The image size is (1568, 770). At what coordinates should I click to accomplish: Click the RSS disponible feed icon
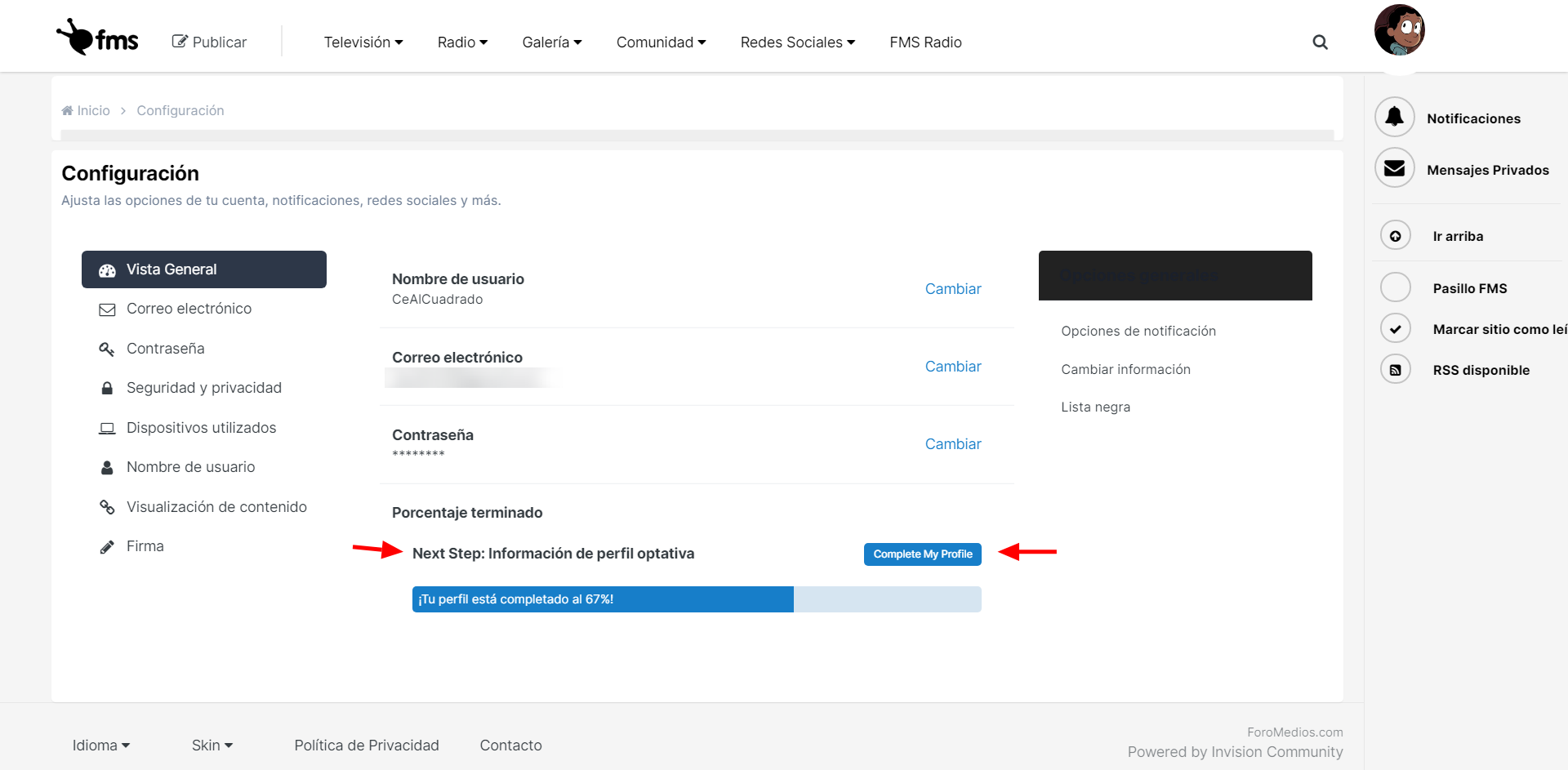1396,370
